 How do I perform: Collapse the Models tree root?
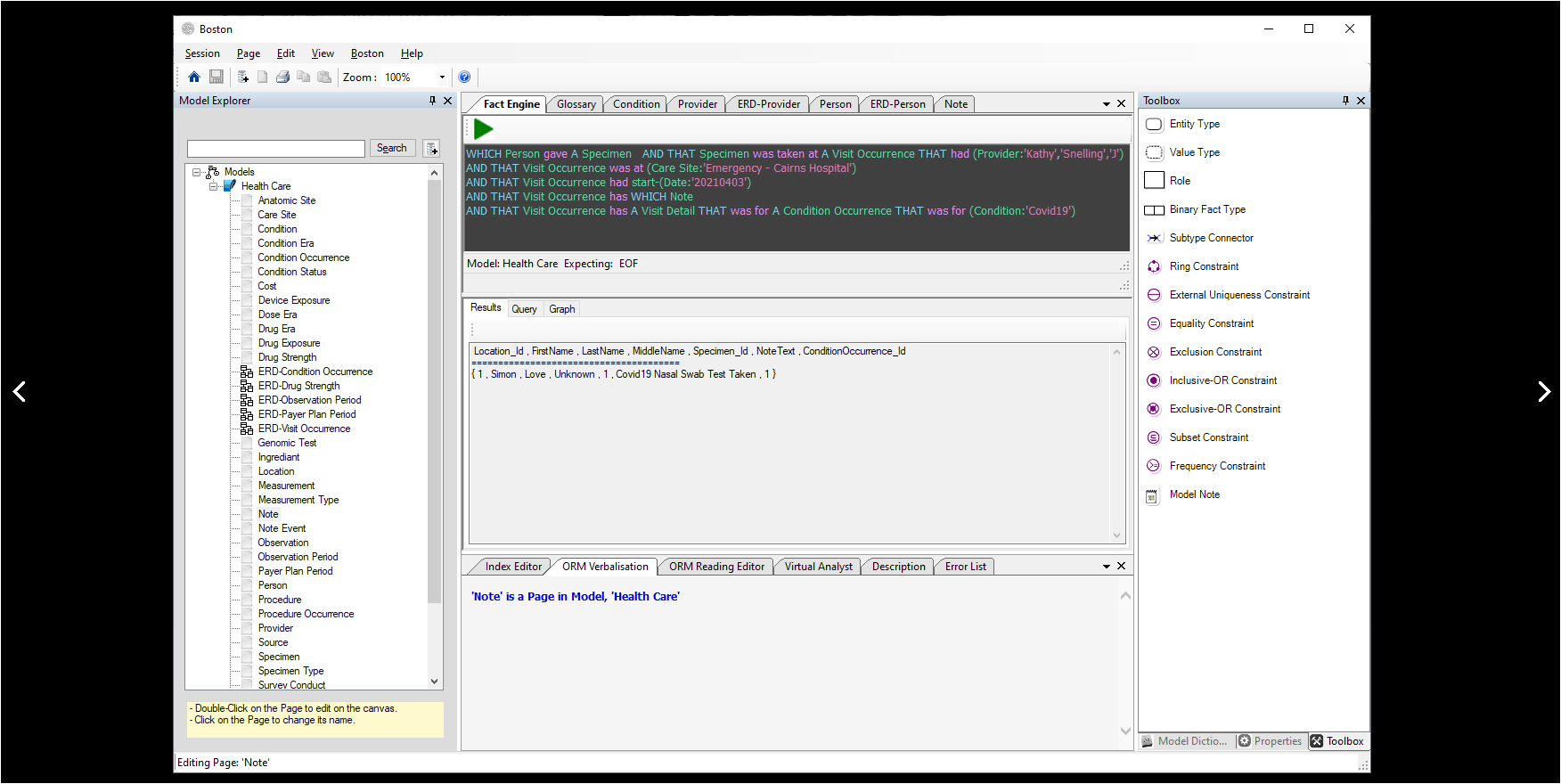click(197, 172)
